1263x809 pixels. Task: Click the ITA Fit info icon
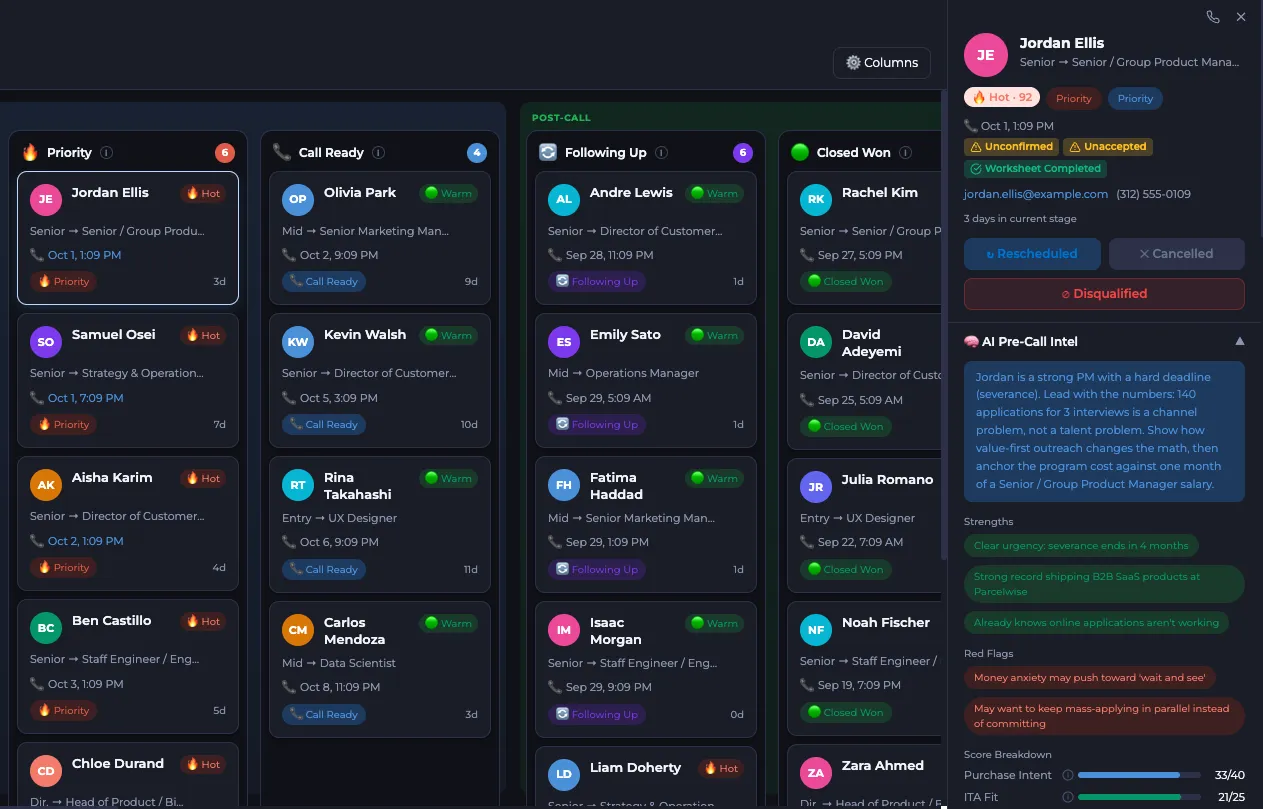tap(1067, 797)
